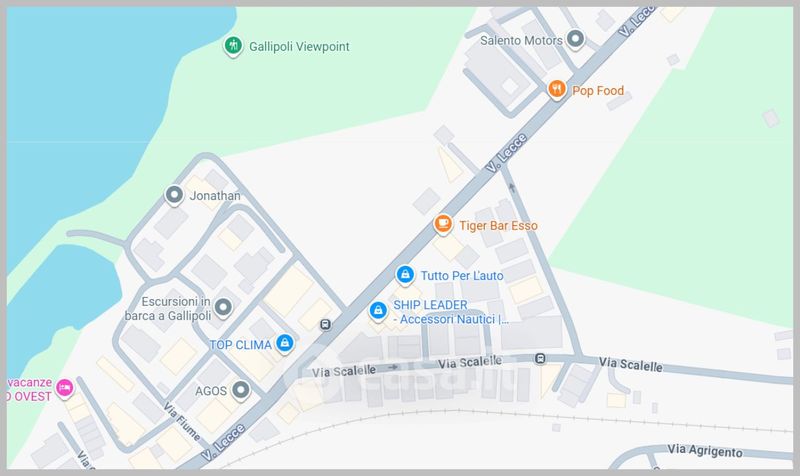Image resolution: width=800 pixels, height=476 pixels.
Task: Click the Salento Motors text label
Action: 521,40
